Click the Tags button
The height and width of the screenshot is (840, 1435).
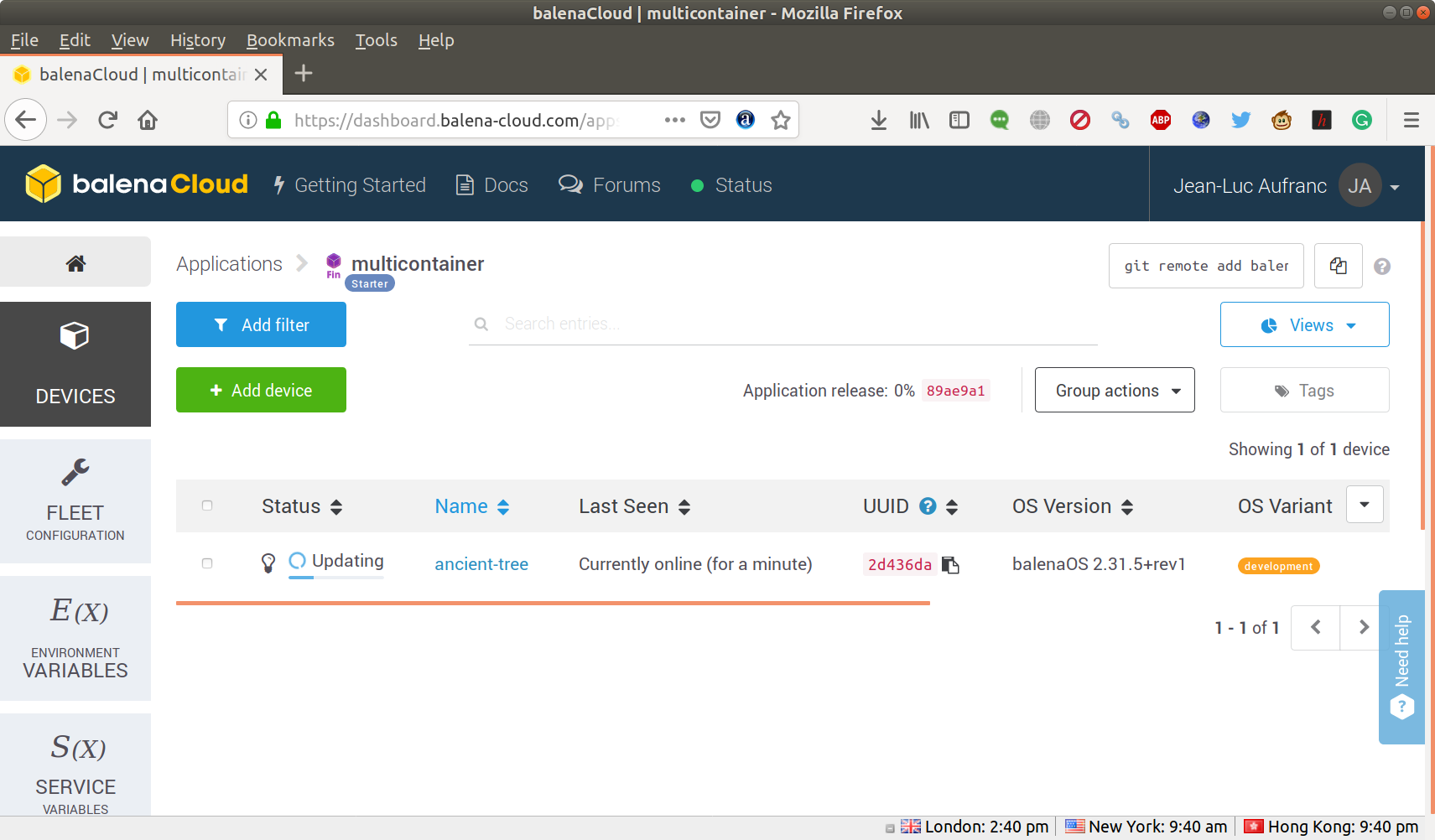click(1305, 390)
